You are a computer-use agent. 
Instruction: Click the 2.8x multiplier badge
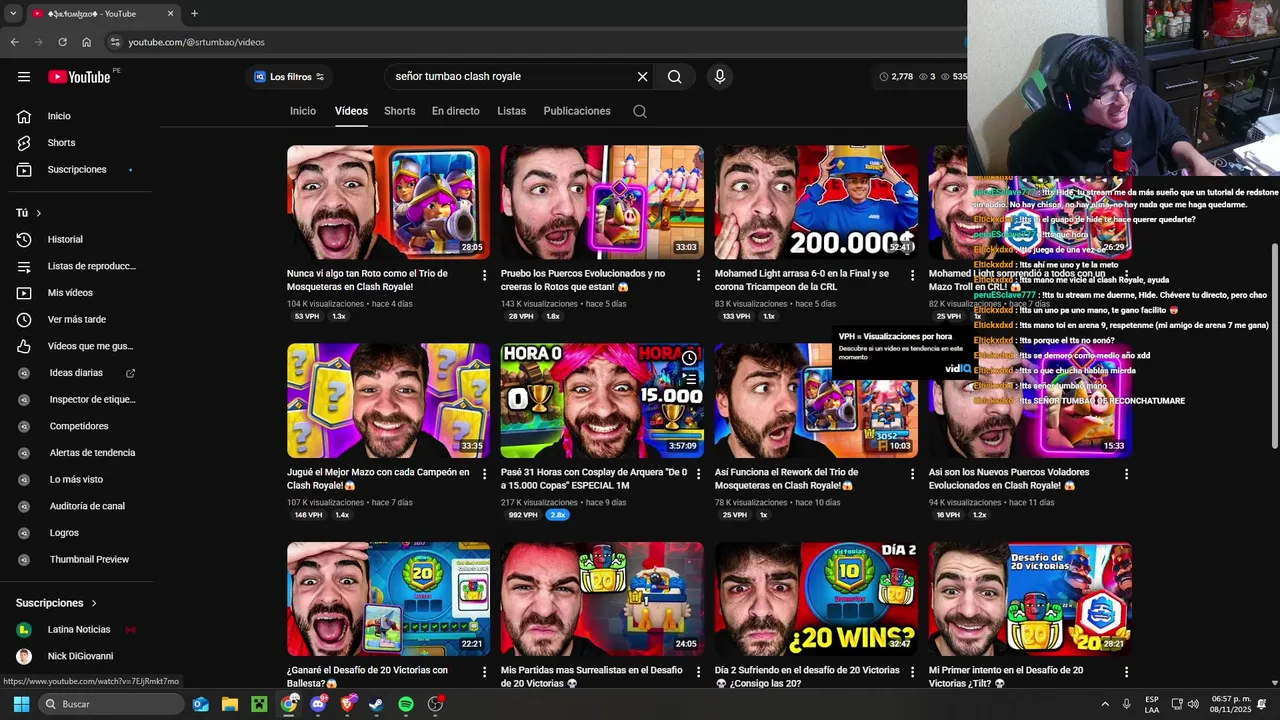(557, 515)
